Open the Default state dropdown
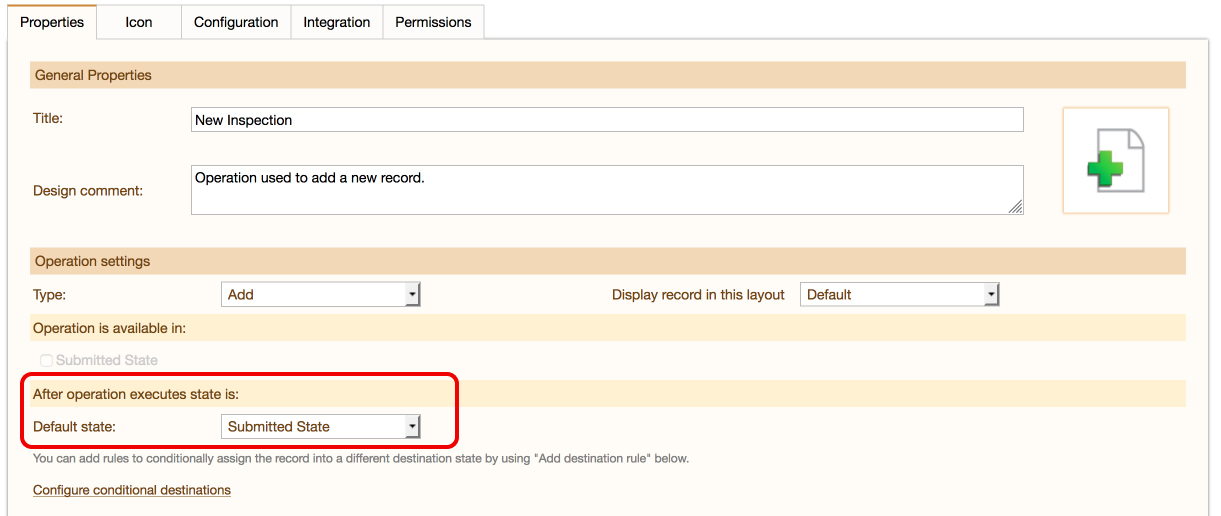This screenshot has width=1221, height=516. [320, 426]
